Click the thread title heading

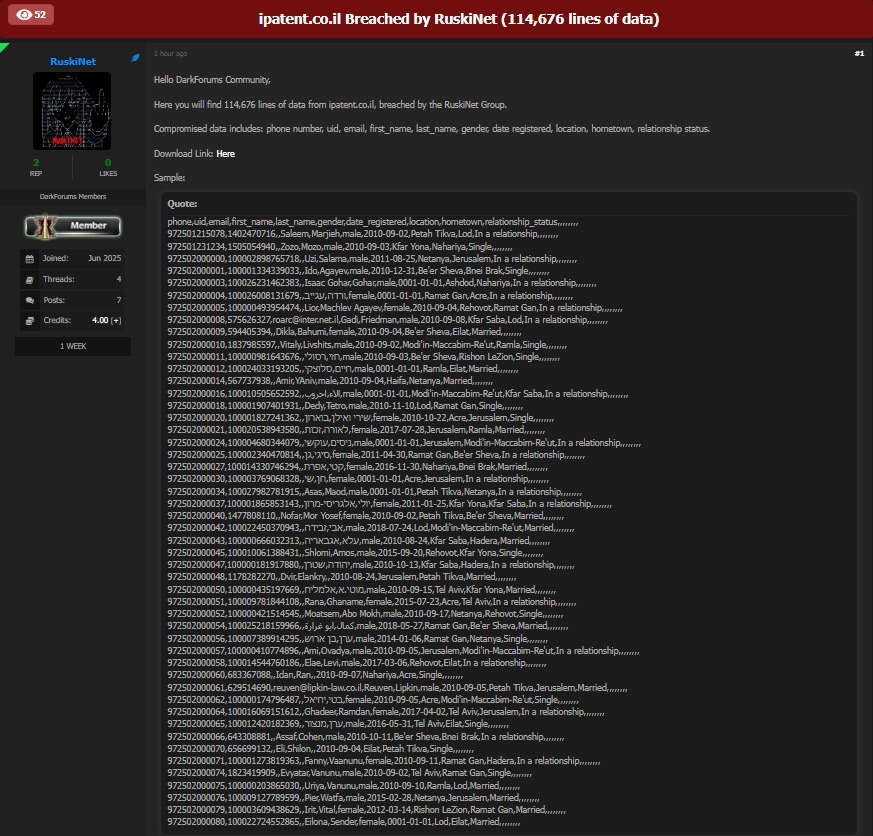coord(459,19)
